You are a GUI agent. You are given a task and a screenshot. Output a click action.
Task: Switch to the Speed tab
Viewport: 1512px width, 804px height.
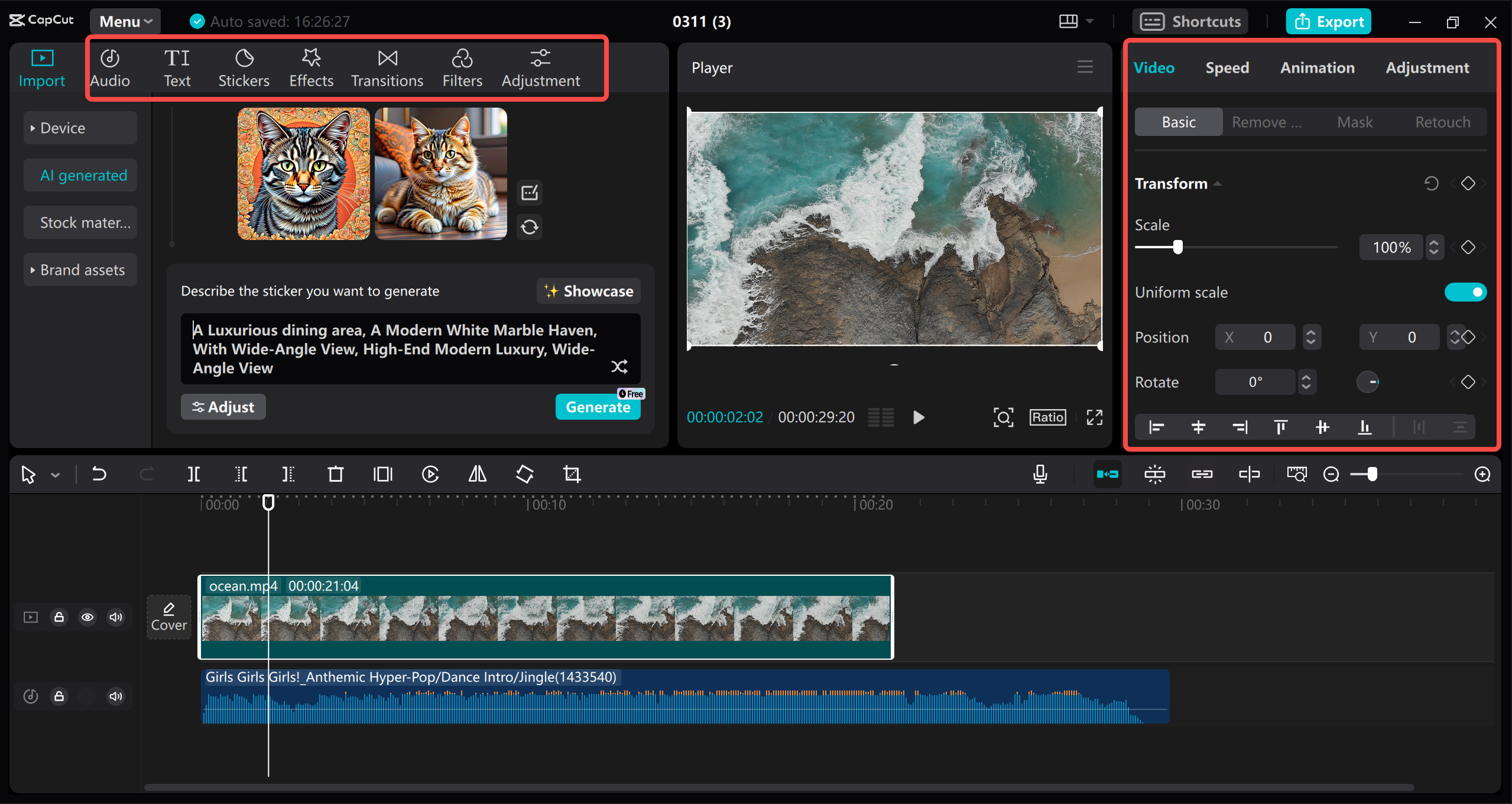(1227, 67)
